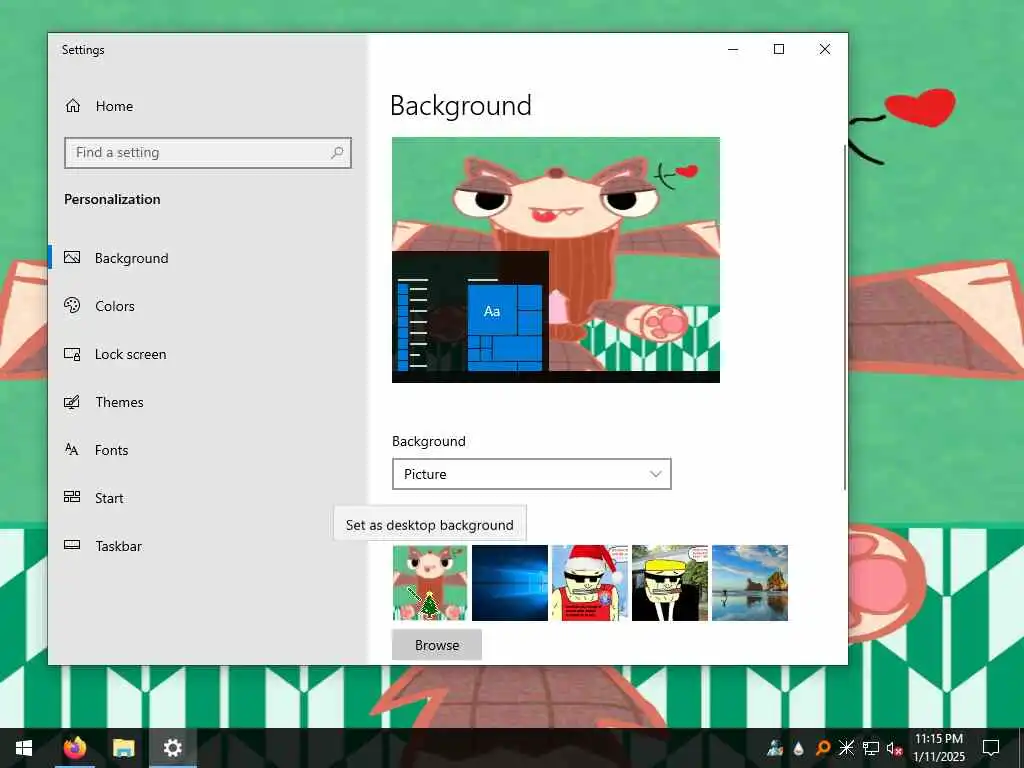Click the Background picture-frame sidebar icon
This screenshot has height=768, width=1024.
[72, 257]
